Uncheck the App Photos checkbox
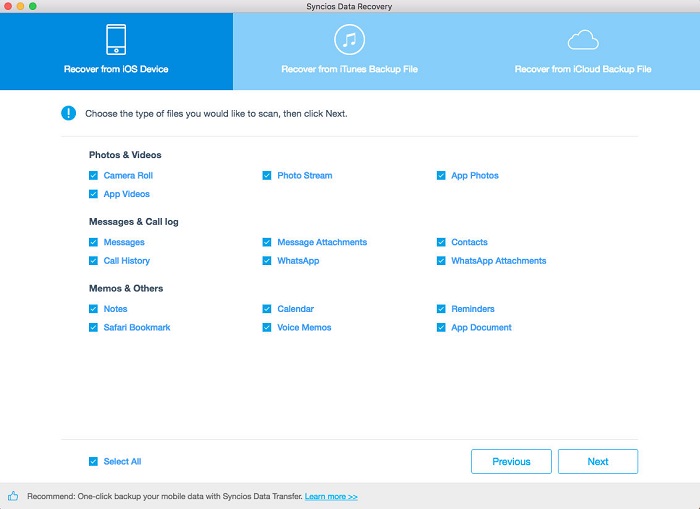 (441, 175)
